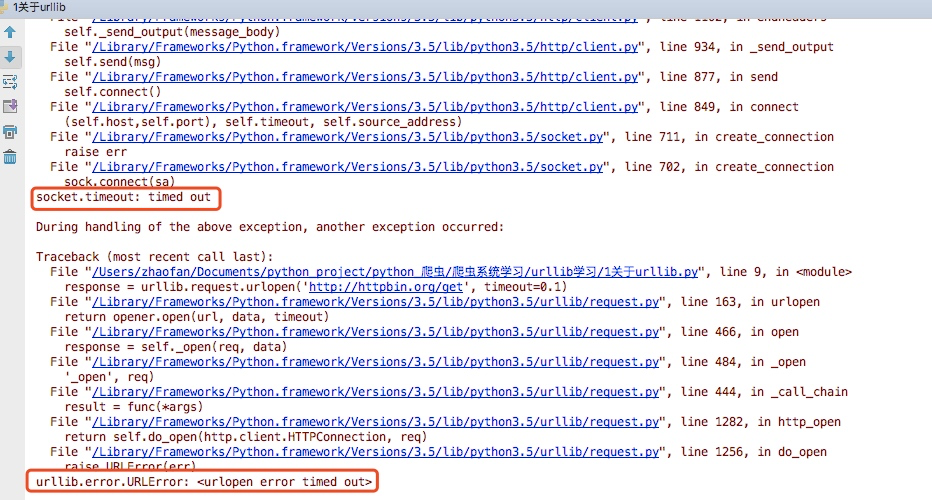This screenshot has width=932, height=500.
Task: Select the 1关于urllib run tab
Action: 39,7
